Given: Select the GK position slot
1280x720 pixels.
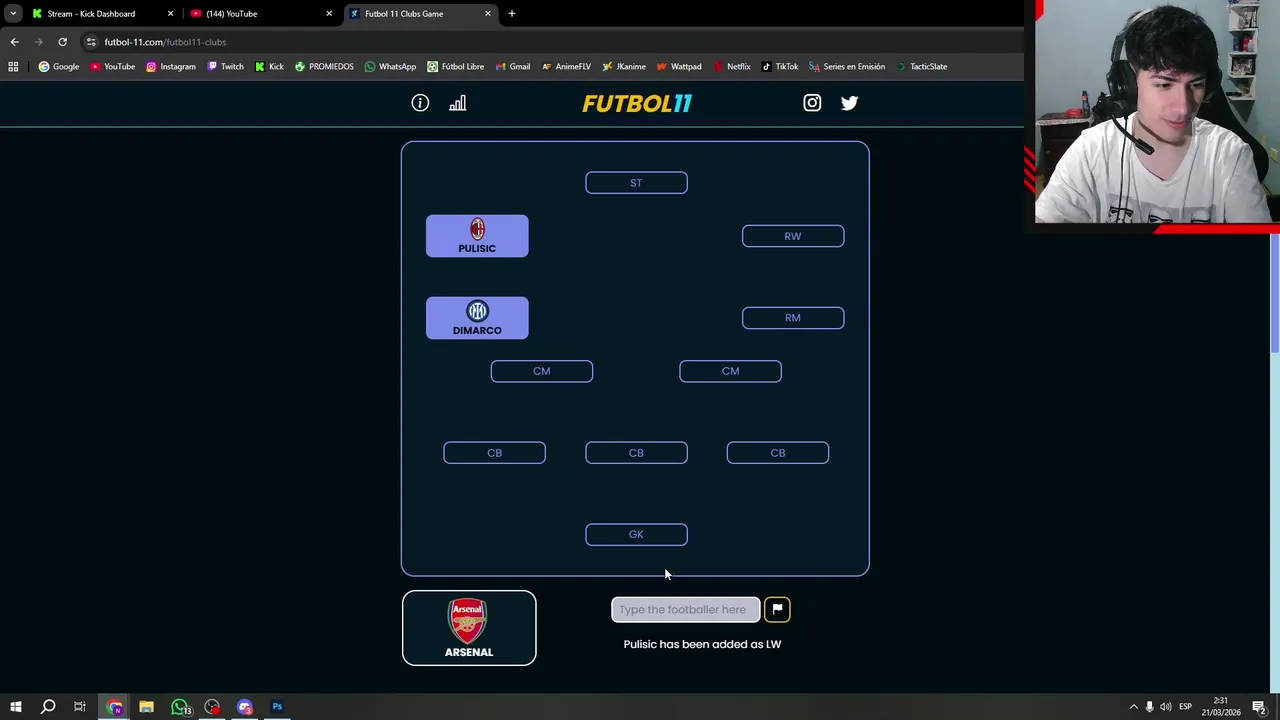Looking at the screenshot, I should coord(636,535).
